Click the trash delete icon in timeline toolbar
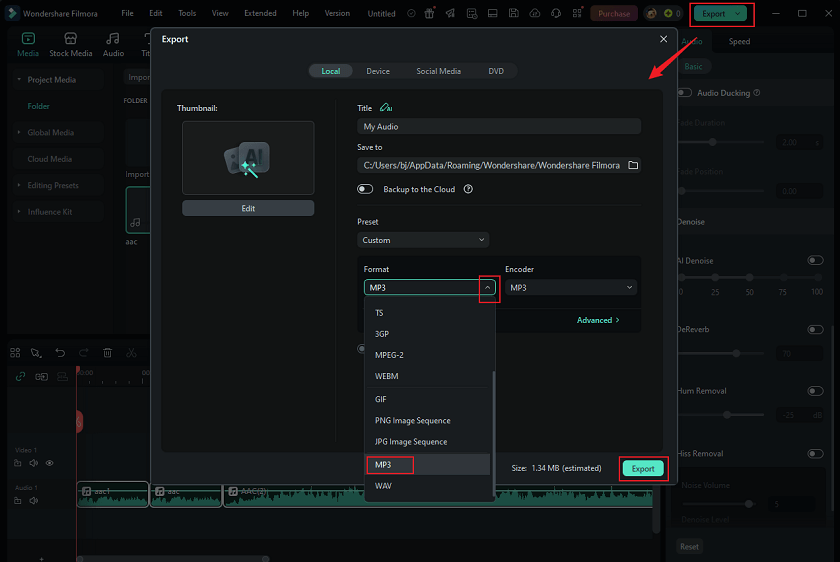Viewport: 840px width, 562px height. click(107, 353)
